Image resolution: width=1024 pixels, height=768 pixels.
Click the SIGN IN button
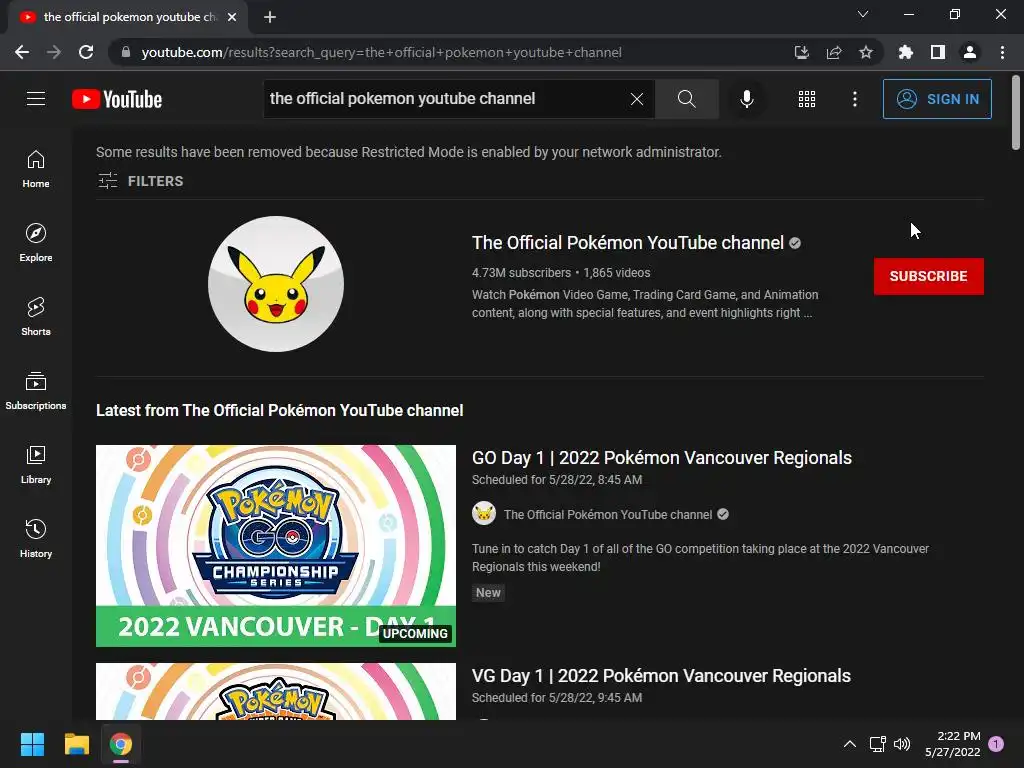pyautogui.click(x=937, y=99)
